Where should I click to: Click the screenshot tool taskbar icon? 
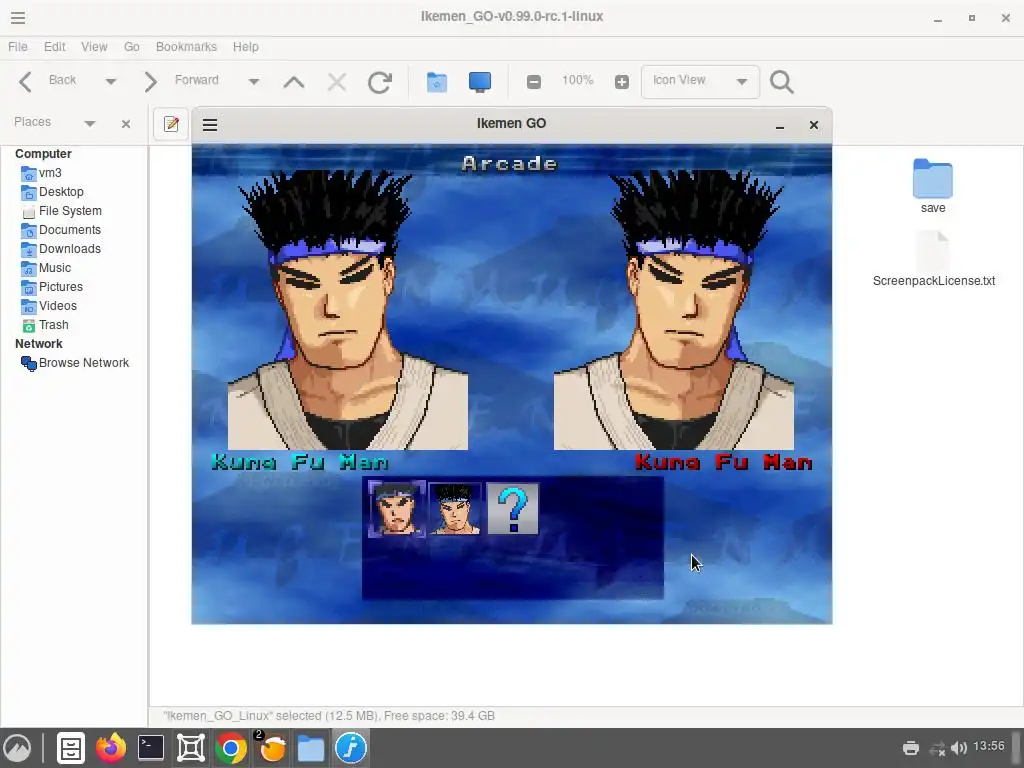pyautogui.click(x=191, y=748)
